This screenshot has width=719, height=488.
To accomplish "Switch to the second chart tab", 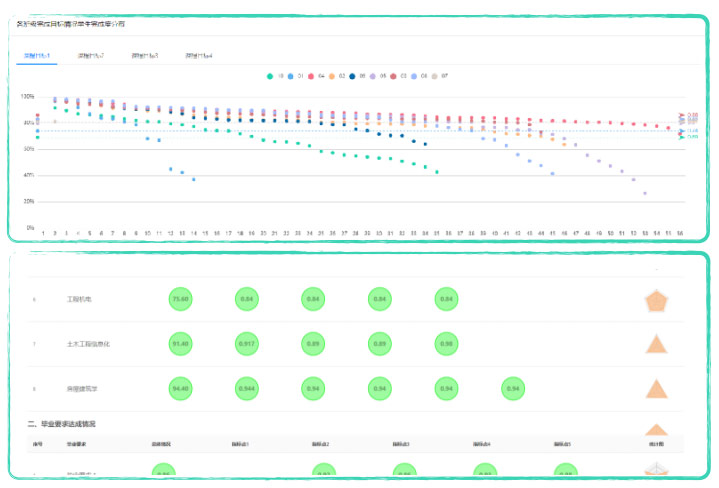I will tap(90, 55).
